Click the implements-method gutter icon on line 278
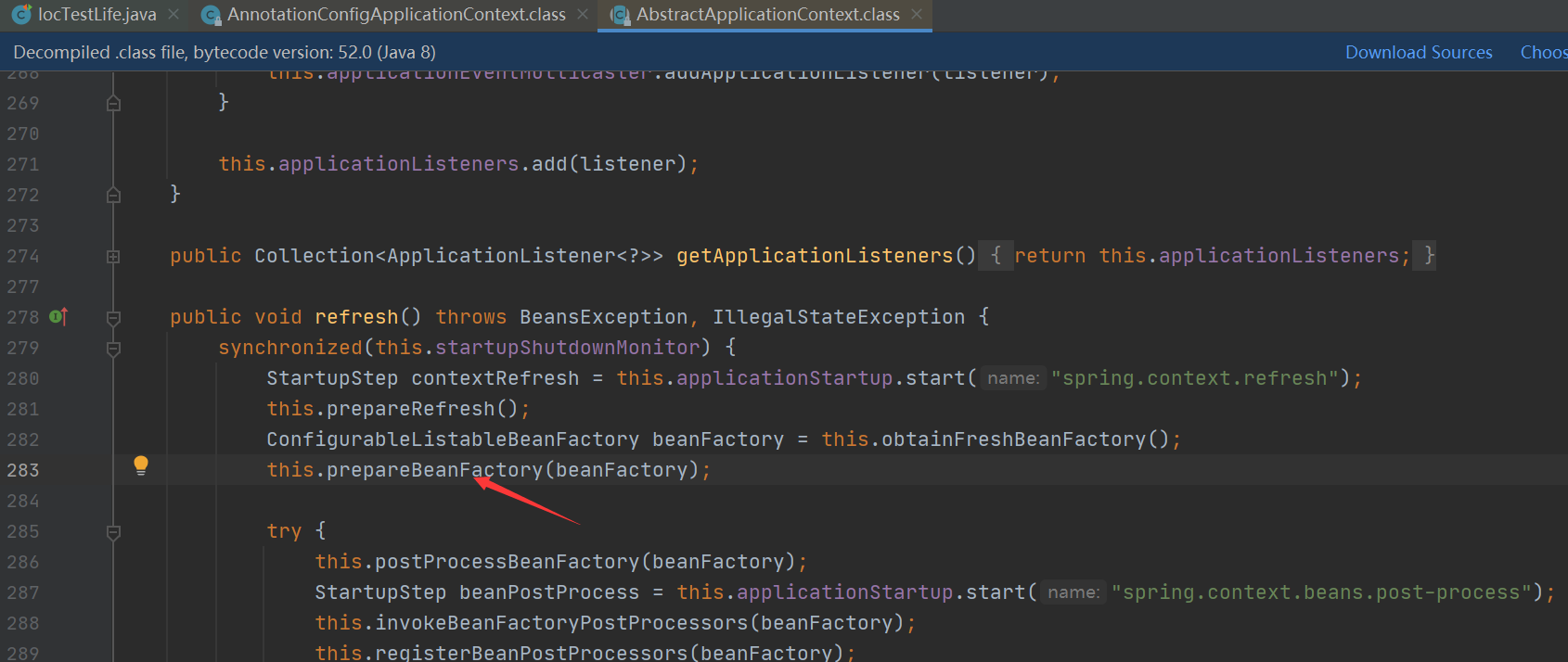 point(58,317)
